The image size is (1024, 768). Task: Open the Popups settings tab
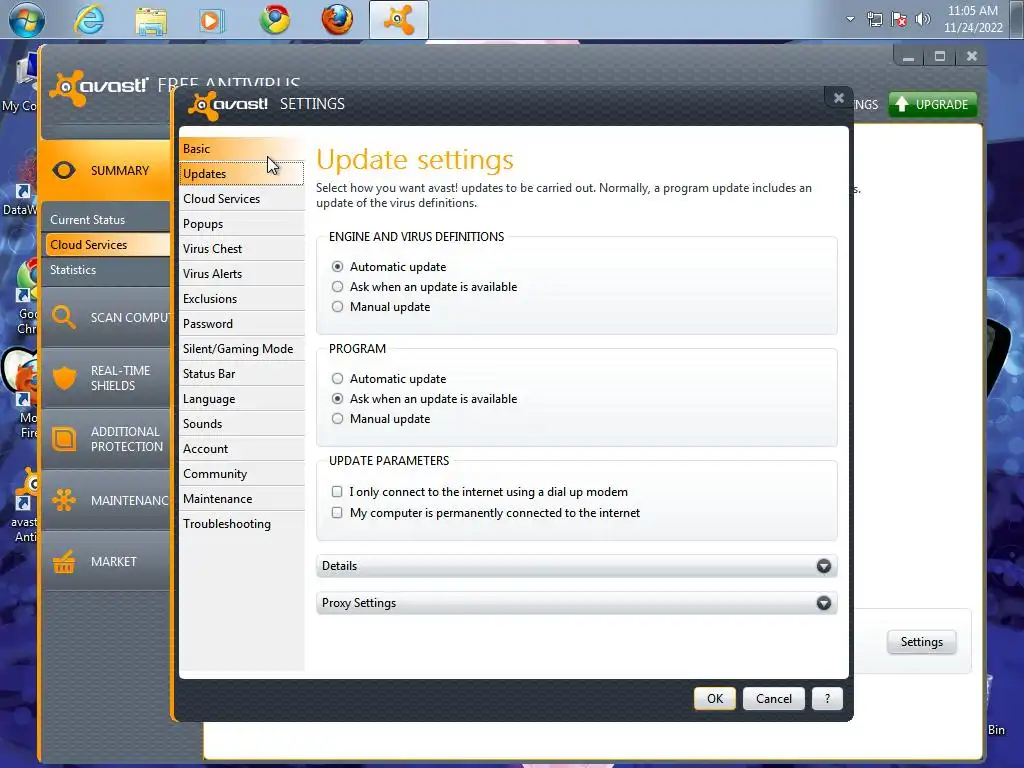coord(242,224)
